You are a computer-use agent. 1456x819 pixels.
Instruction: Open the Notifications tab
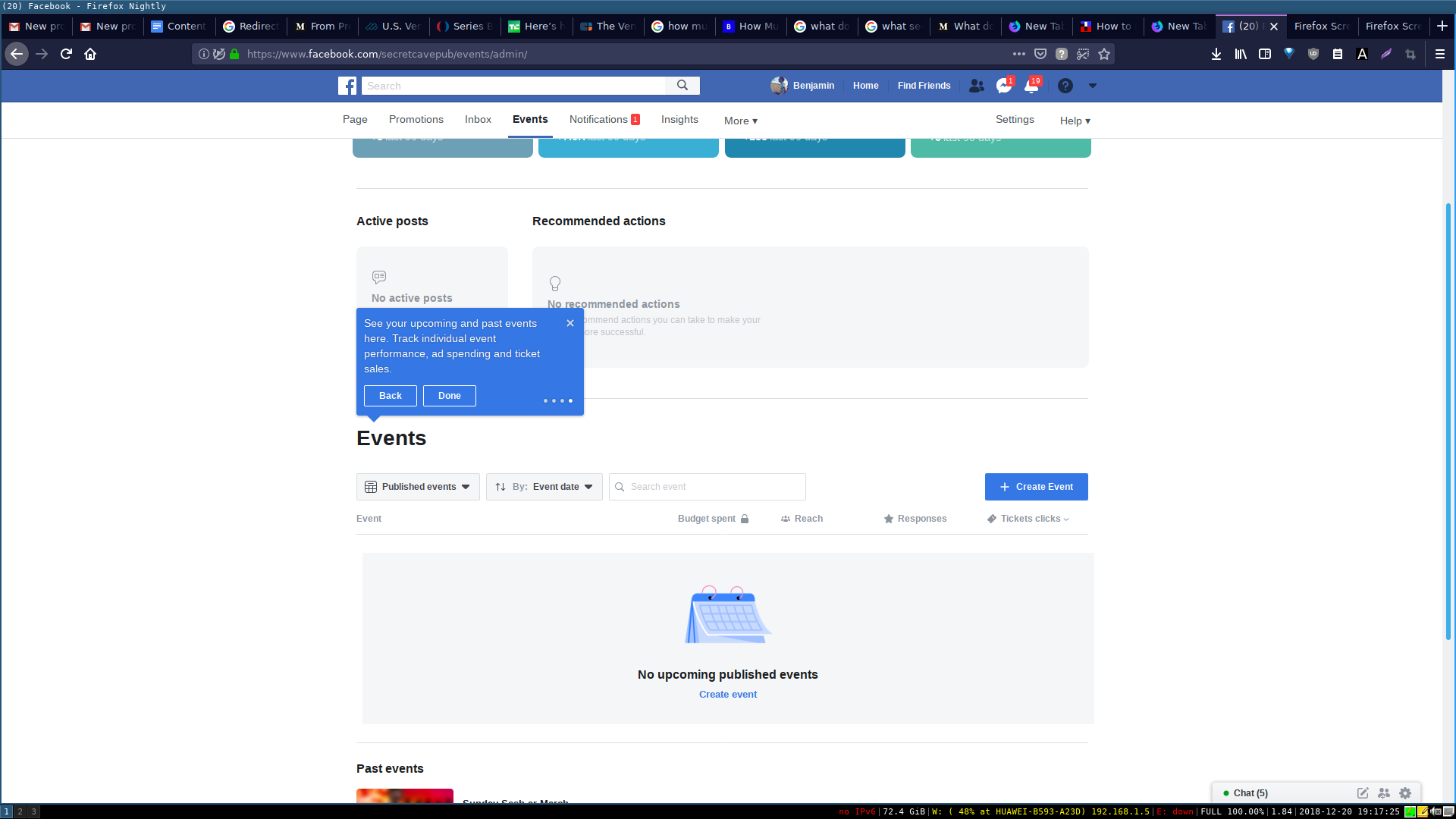604,120
